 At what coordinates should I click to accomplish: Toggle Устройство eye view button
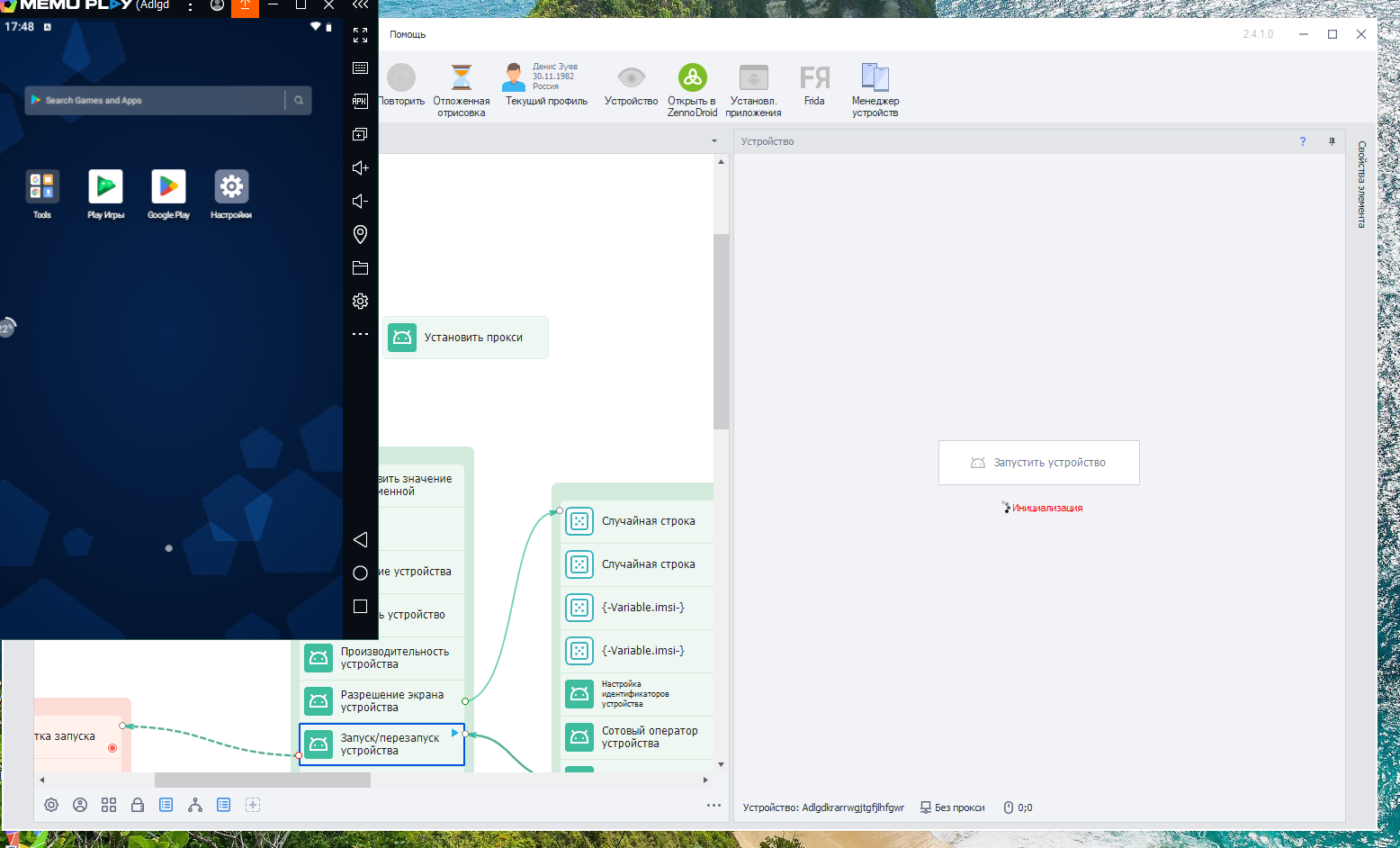631,86
